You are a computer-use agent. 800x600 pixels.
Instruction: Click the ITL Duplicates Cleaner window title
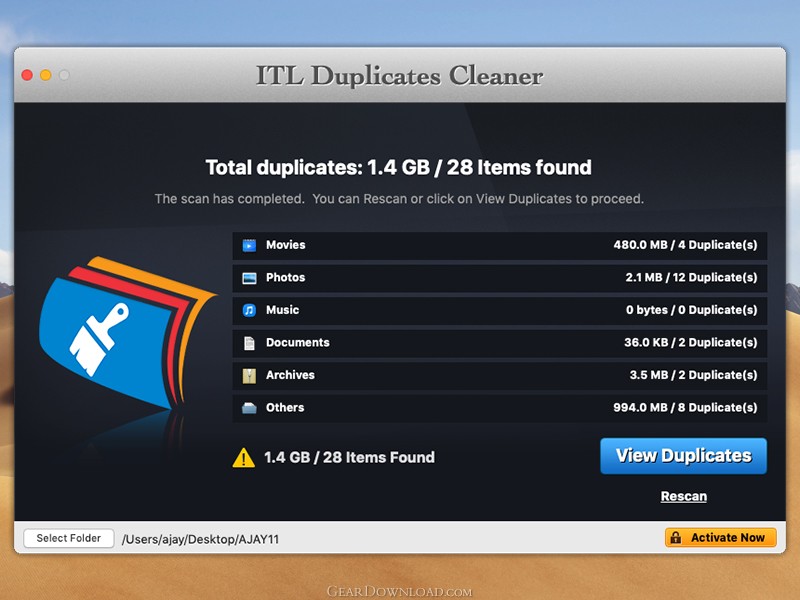pos(399,76)
